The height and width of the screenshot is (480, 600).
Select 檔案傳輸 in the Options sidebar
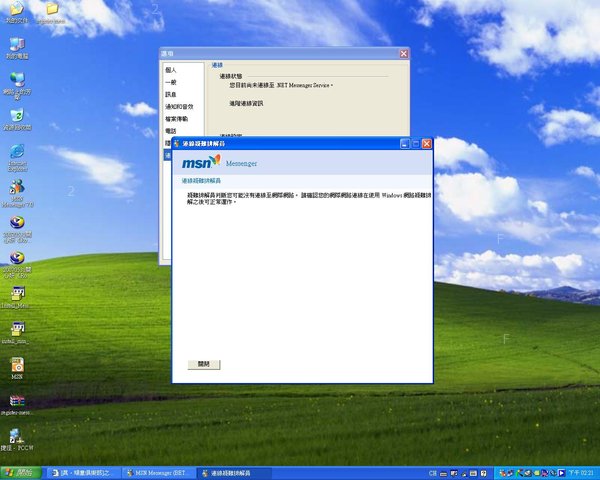(x=176, y=119)
